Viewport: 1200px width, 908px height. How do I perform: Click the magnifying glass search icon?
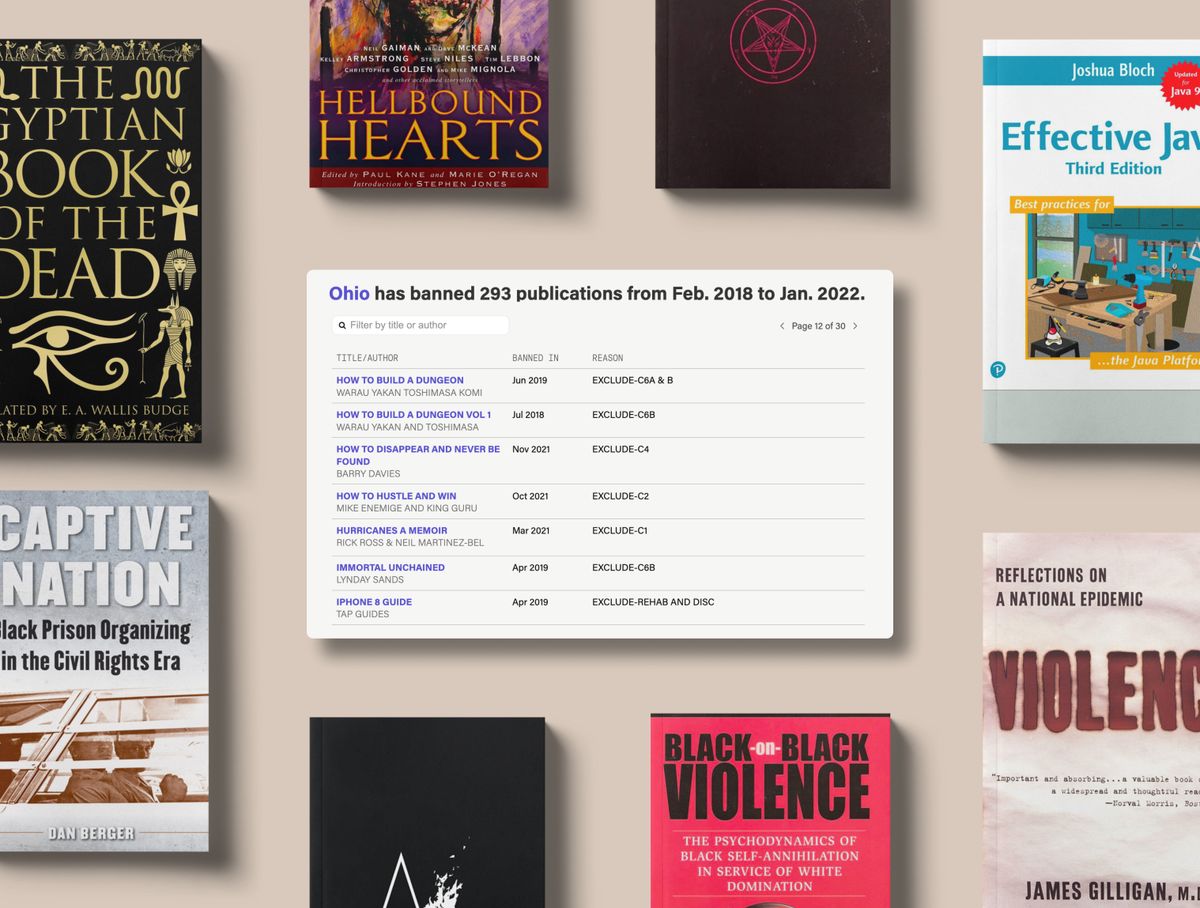click(x=342, y=325)
